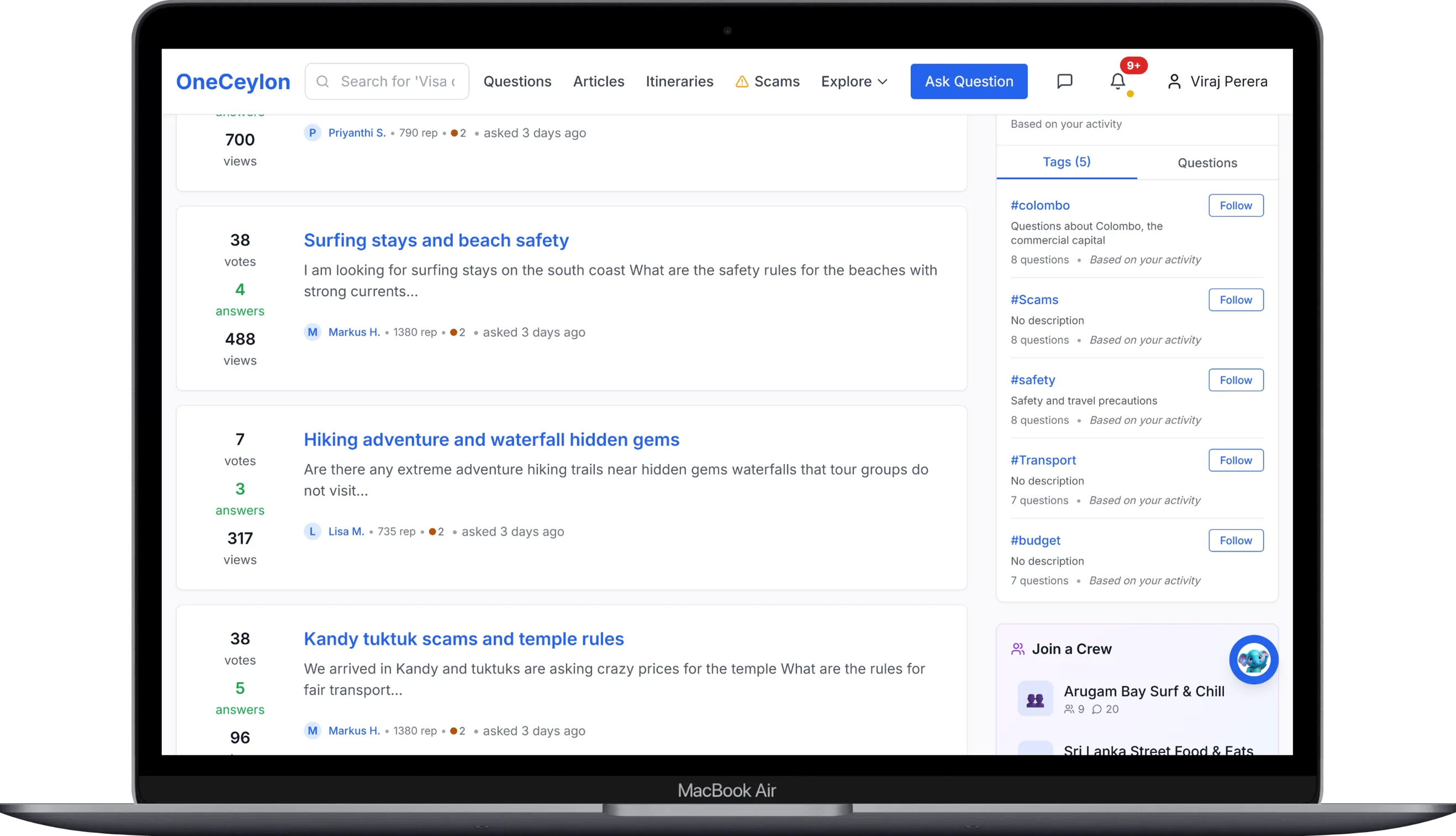Click the members count icon for Arugam Bay crew
1456x836 pixels.
click(x=1069, y=709)
